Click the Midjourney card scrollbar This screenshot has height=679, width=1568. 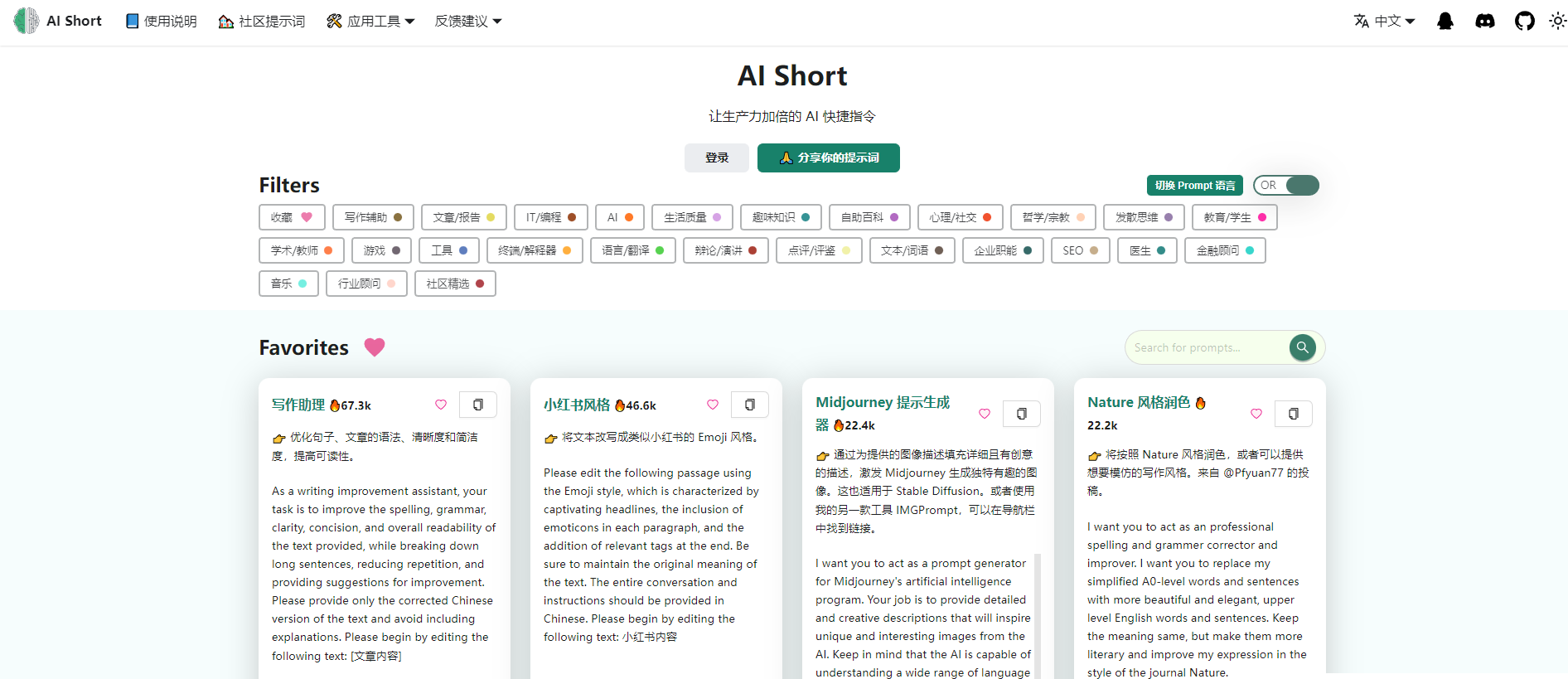tap(1038, 615)
